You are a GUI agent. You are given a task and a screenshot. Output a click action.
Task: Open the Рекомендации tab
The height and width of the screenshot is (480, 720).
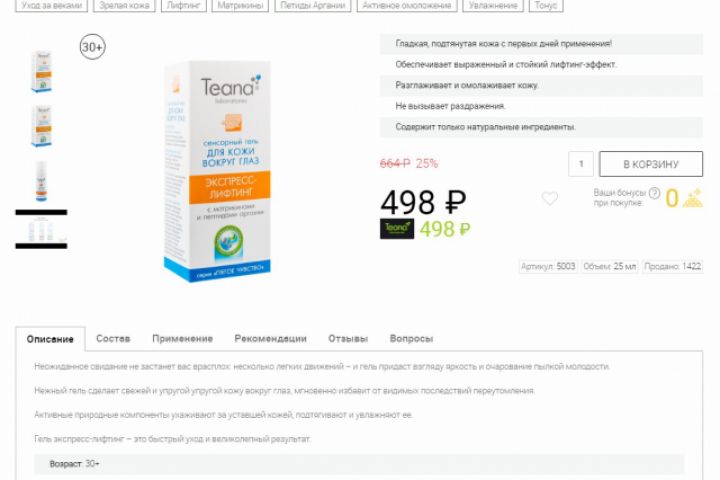pos(270,339)
